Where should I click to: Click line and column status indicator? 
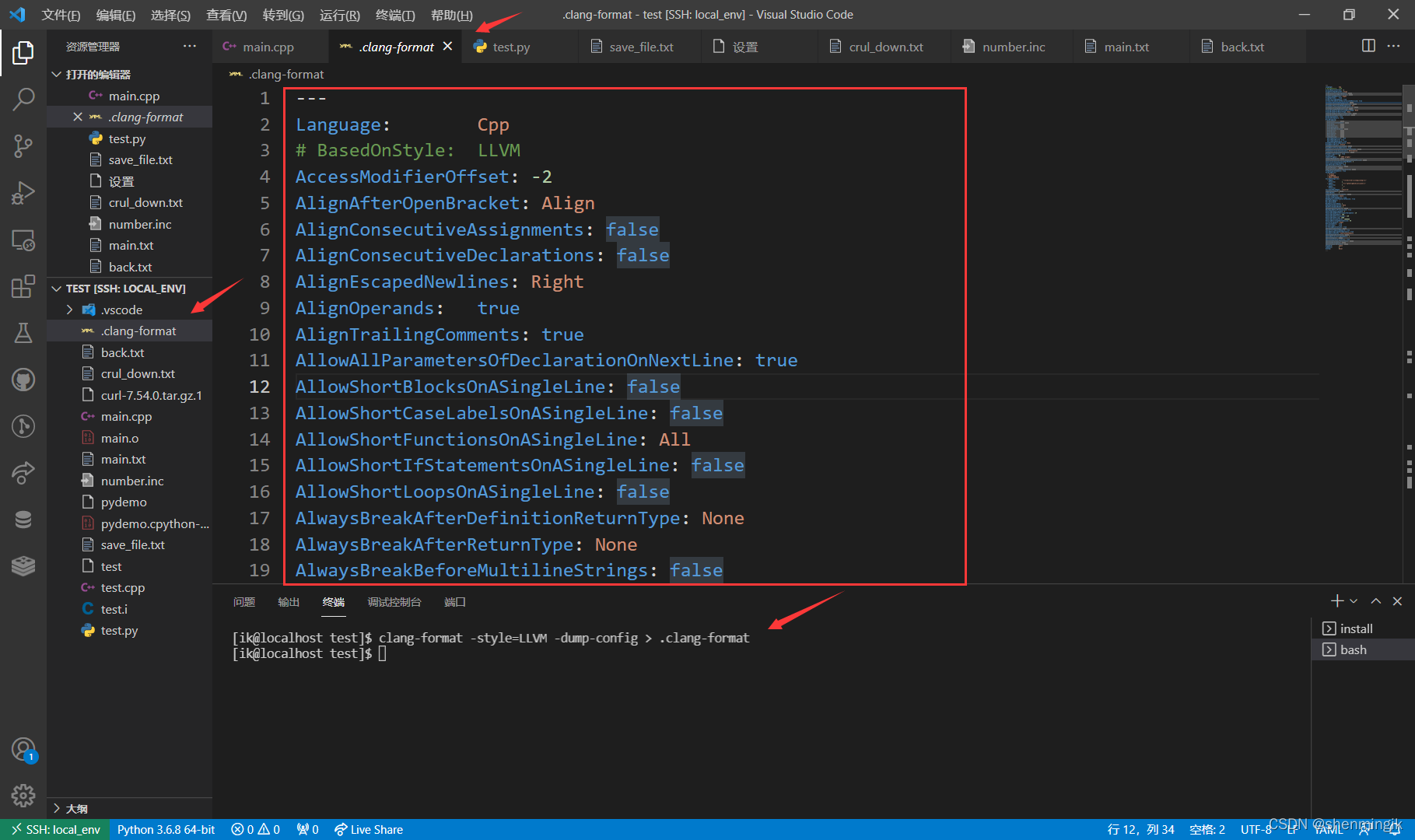[x=1141, y=829]
